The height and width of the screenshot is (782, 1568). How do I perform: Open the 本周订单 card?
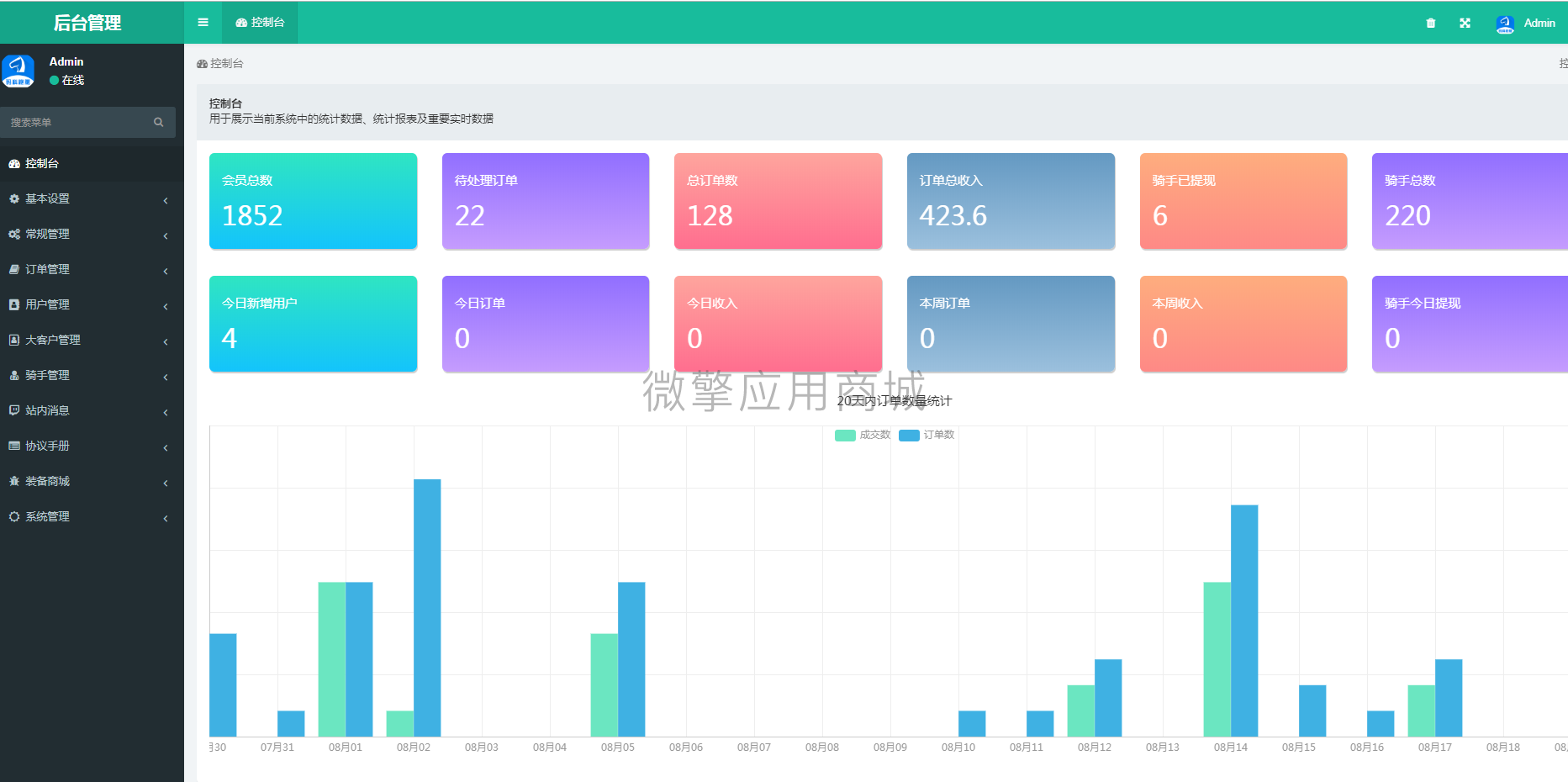[1011, 324]
